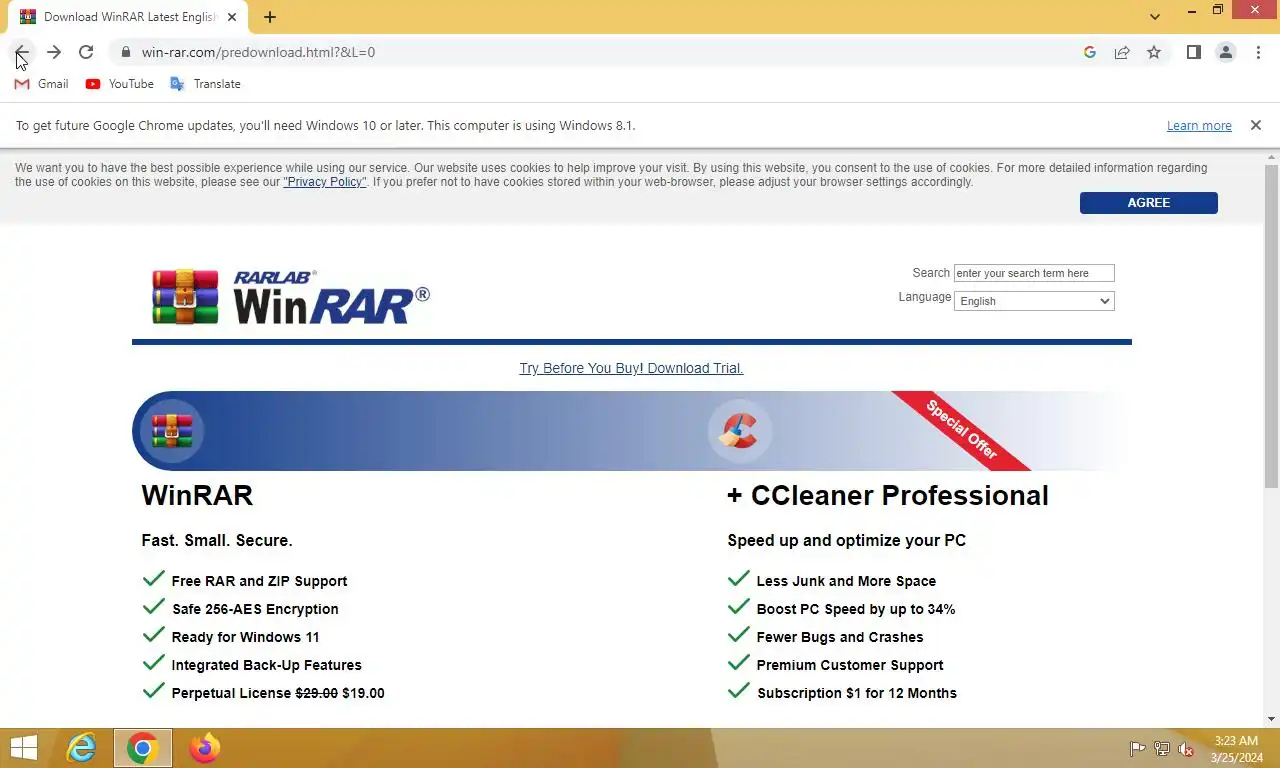Image resolution: width=1280 pixels, height=768 pixels.
Task: Click Learn more about Chrome updates
Action: [1199, 126]
